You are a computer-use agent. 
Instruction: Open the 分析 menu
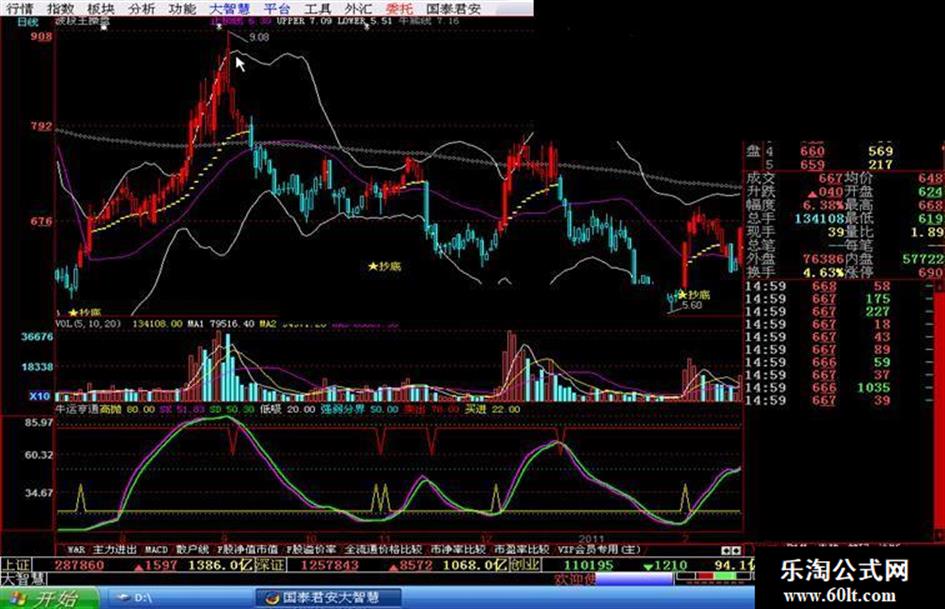(142, 8)
